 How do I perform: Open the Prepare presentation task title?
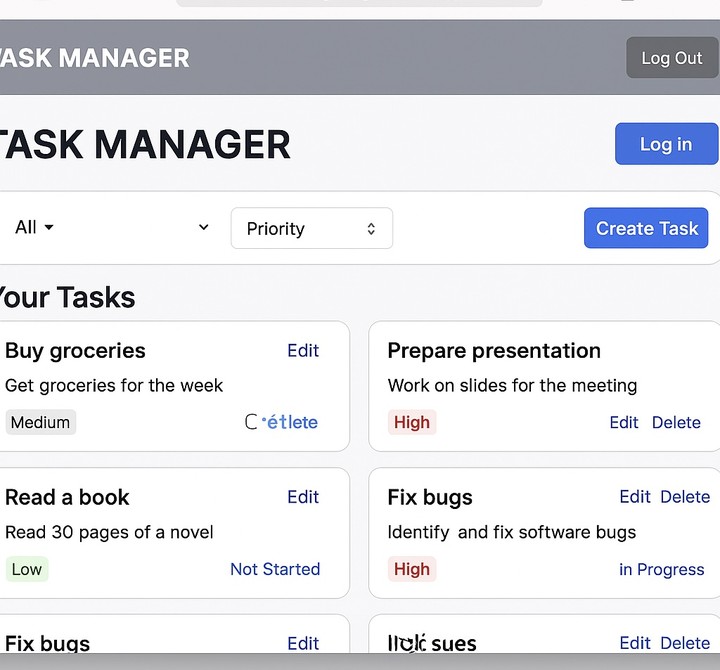pos(493,351)
